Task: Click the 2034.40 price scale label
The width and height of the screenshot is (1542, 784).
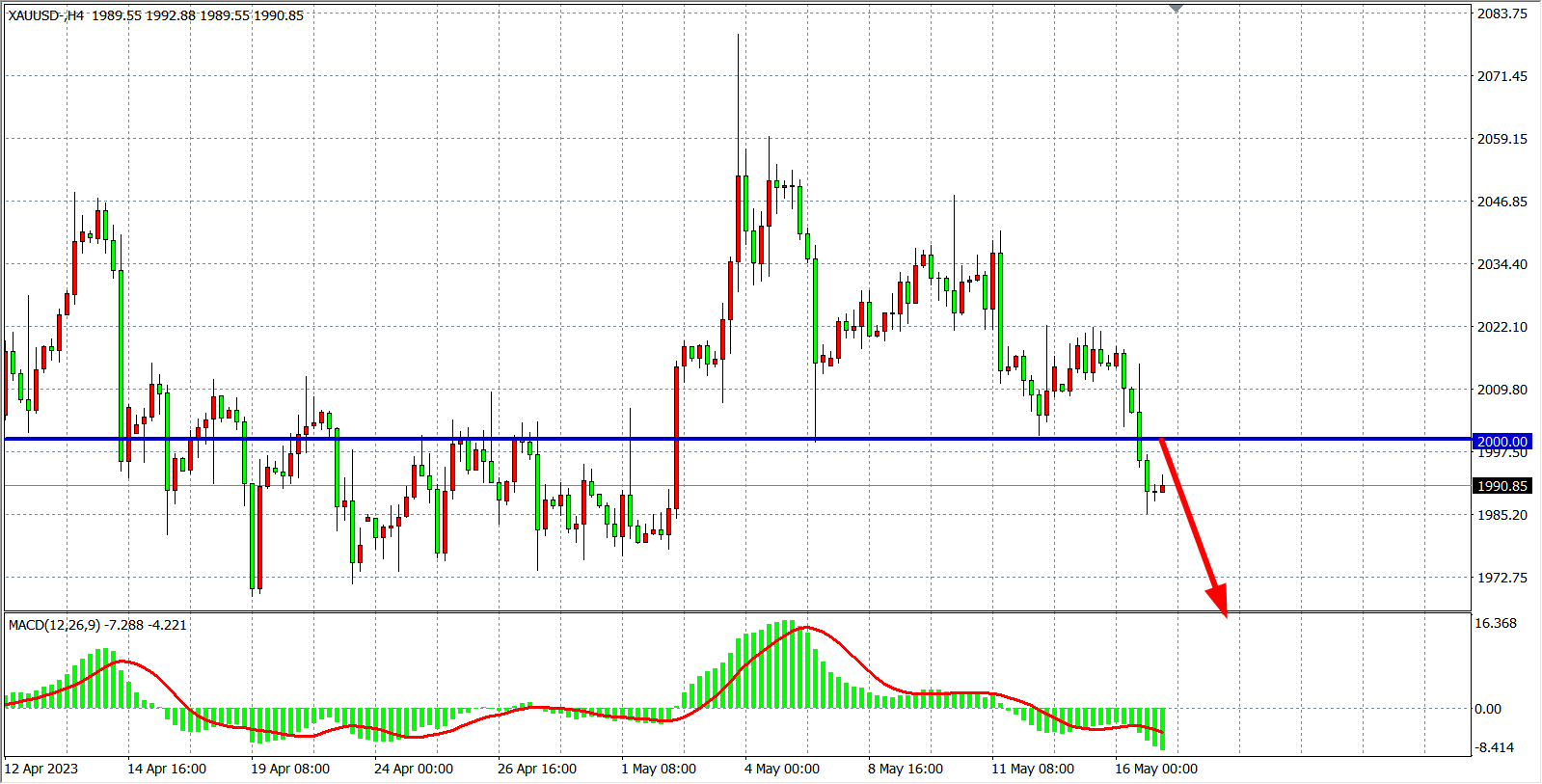Action: pos(1501,264)
